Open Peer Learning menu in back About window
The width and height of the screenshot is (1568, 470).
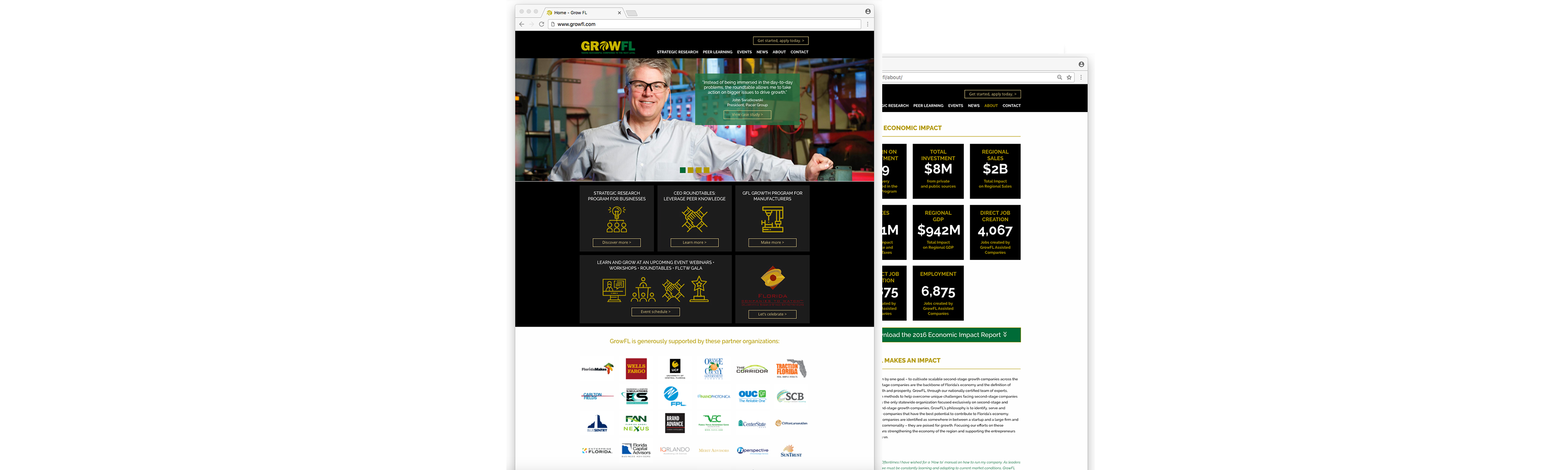click(x=927, y=106)
